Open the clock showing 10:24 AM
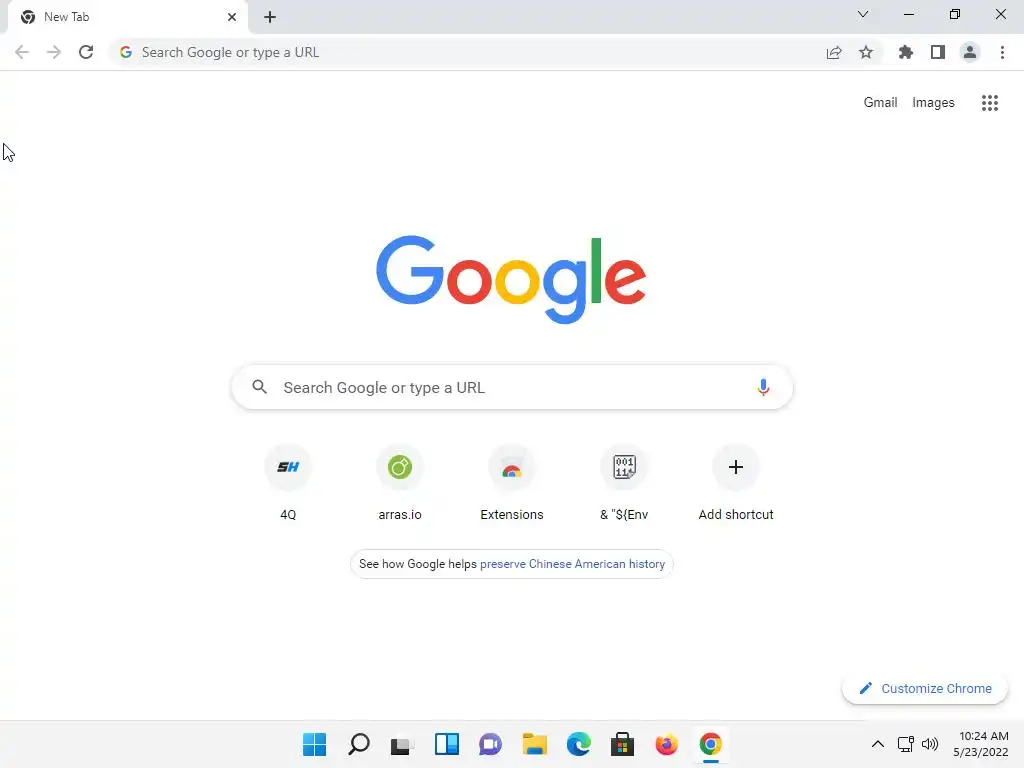1024x768 pixels. pos(981,744)
